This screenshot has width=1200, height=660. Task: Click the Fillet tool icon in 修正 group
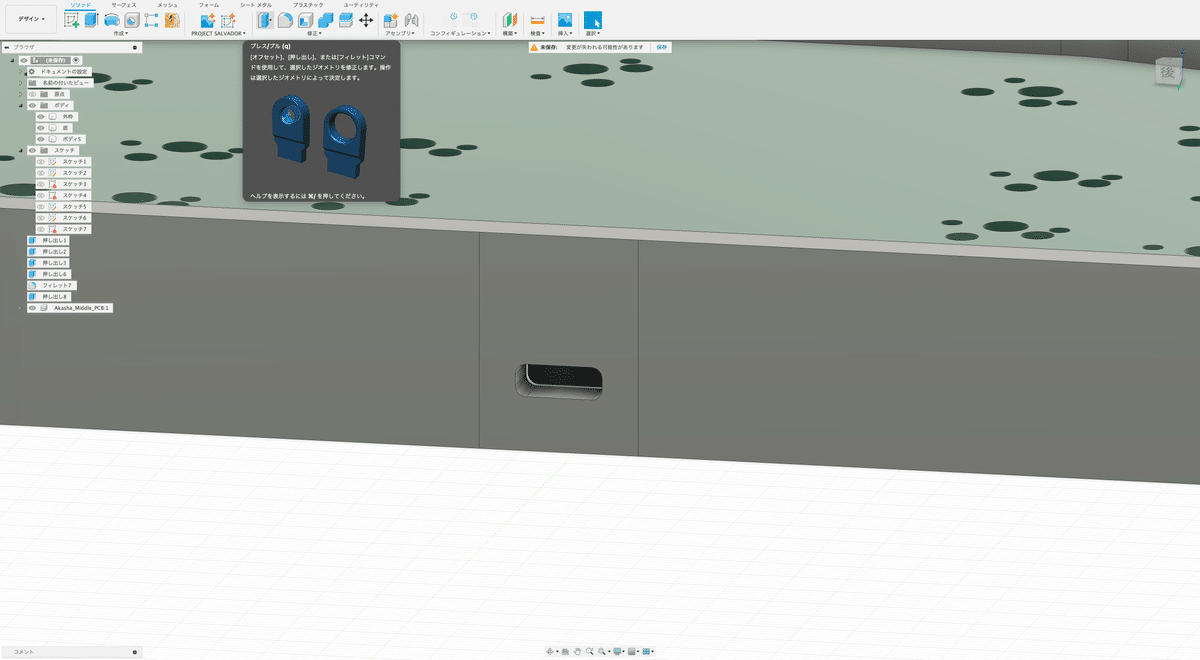[x=285, y=19]
